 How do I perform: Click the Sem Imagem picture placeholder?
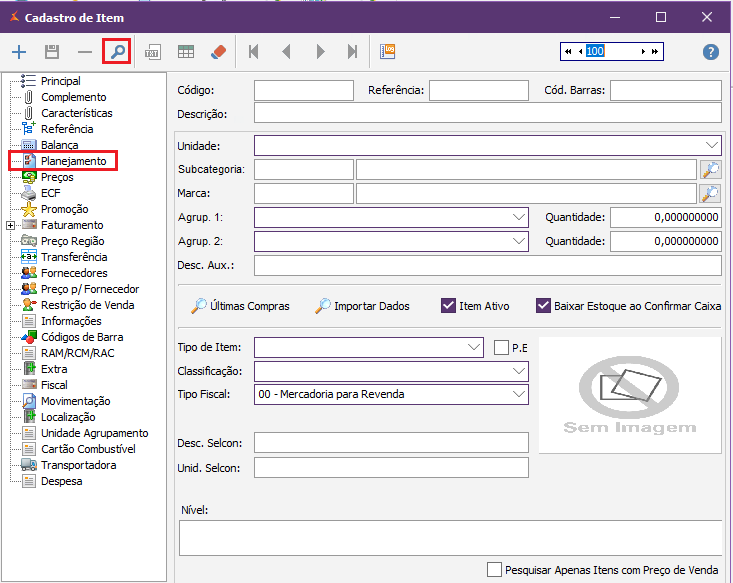(630, 395)
